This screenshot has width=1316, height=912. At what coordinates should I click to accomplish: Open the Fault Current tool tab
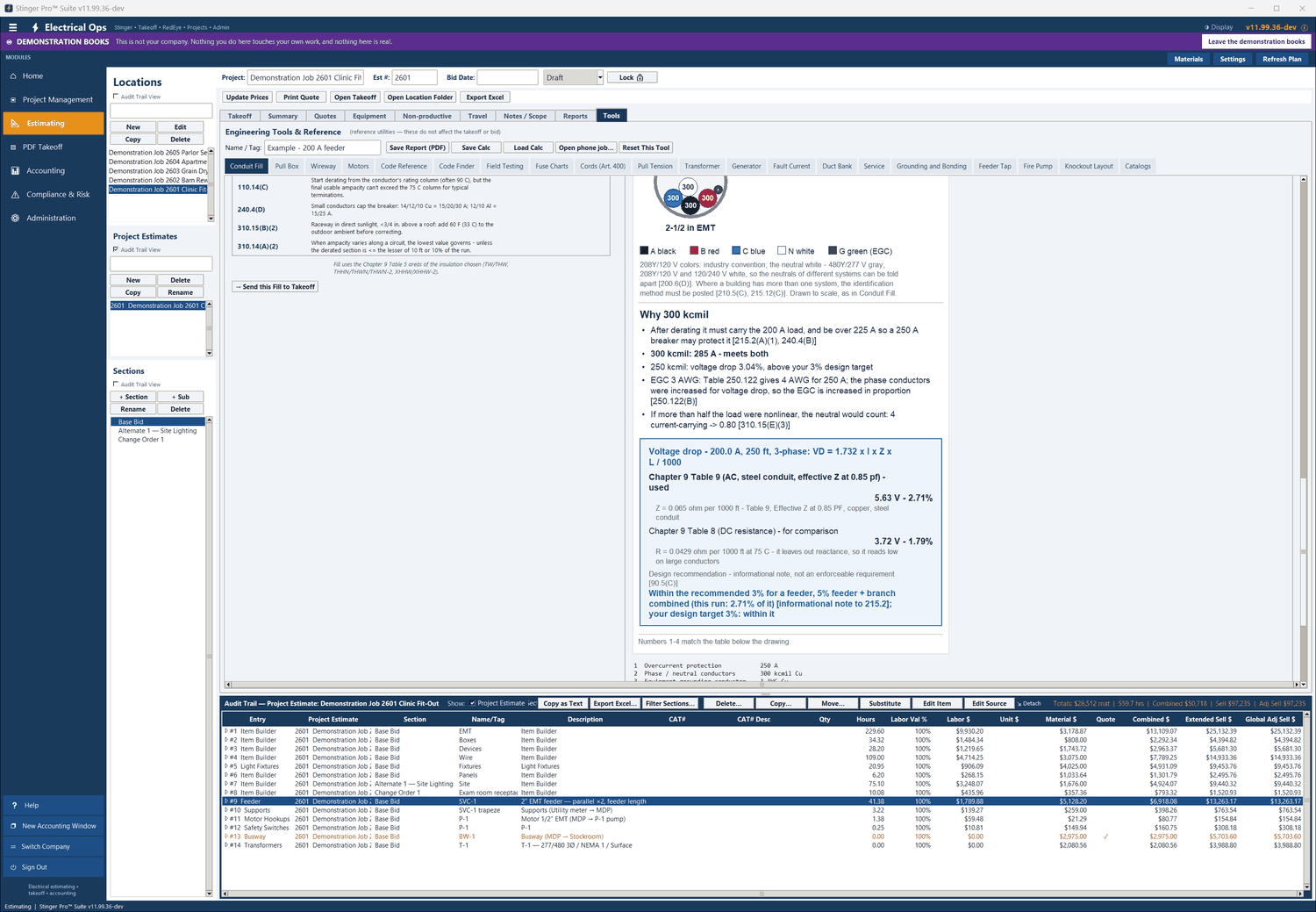pos(791,166)
